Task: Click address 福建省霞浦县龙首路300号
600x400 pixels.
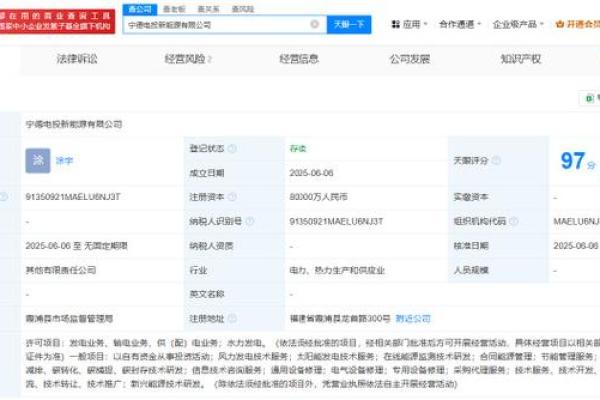Action: click(x=340, y=318)
